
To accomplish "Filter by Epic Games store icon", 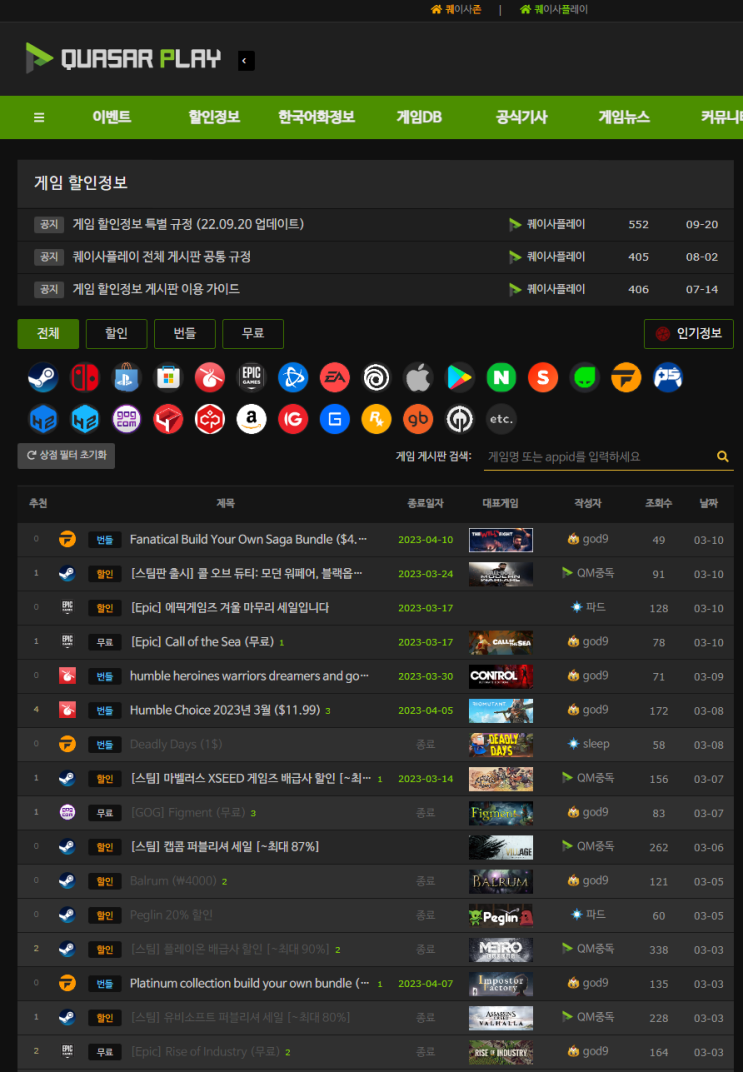I will click(x=252, y=377).
